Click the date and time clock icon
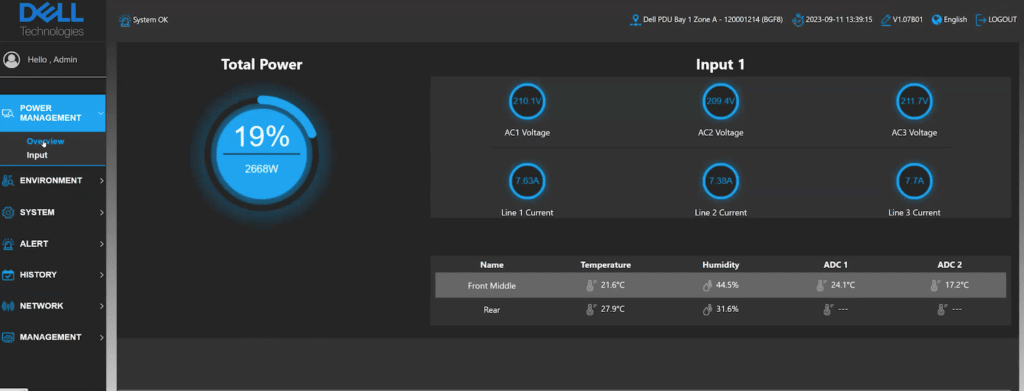Viewport: 1024px width, 391px height. point(797,20)
